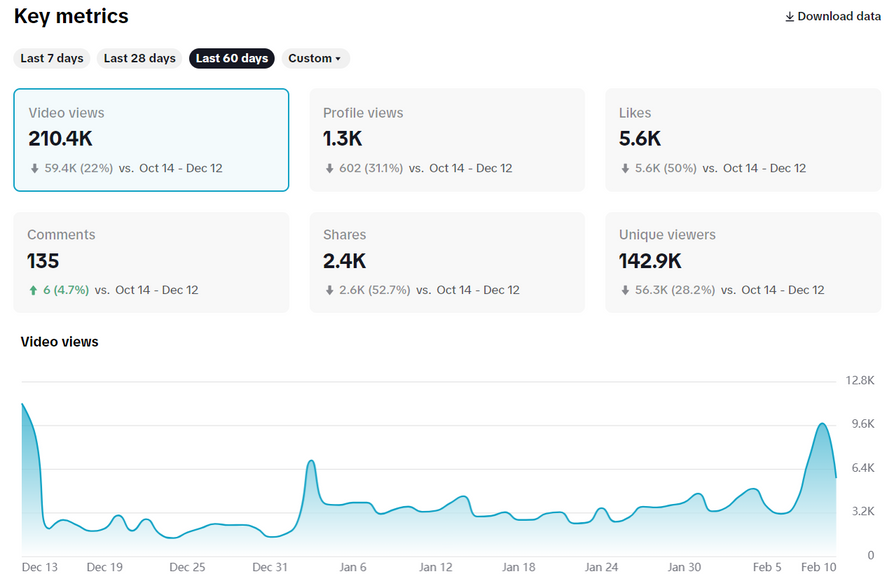
Task: Choose the Unique viewers metric card
Action: coord(743,262)
